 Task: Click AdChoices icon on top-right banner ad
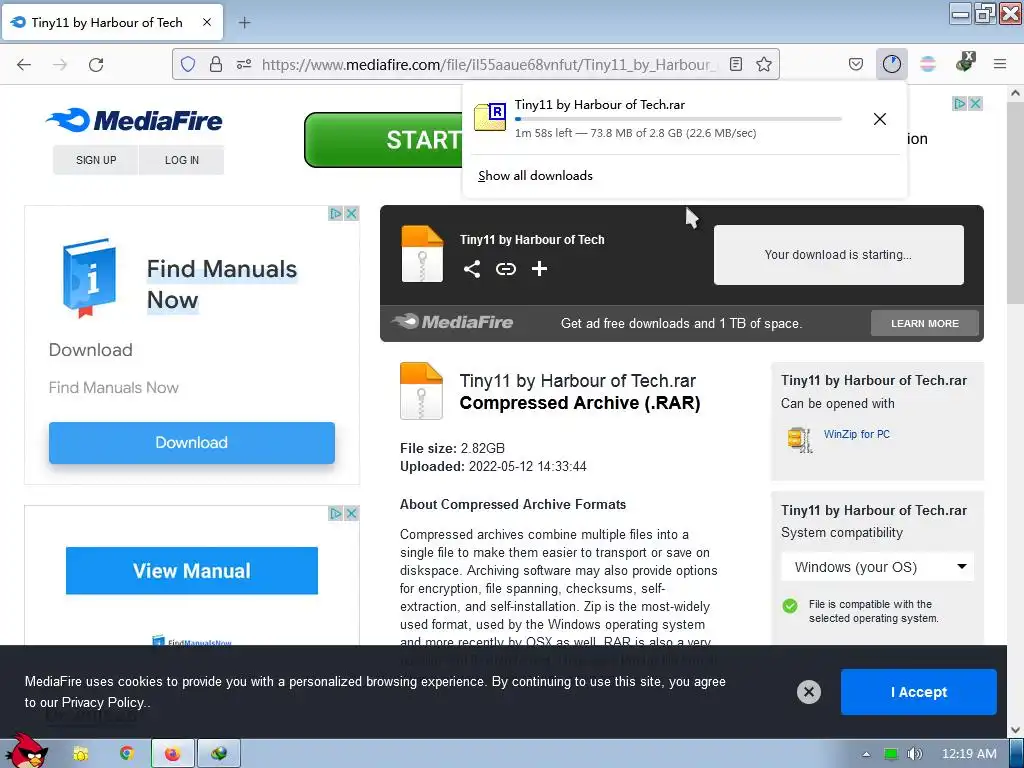pyautogui.click(x=959, y=103)
